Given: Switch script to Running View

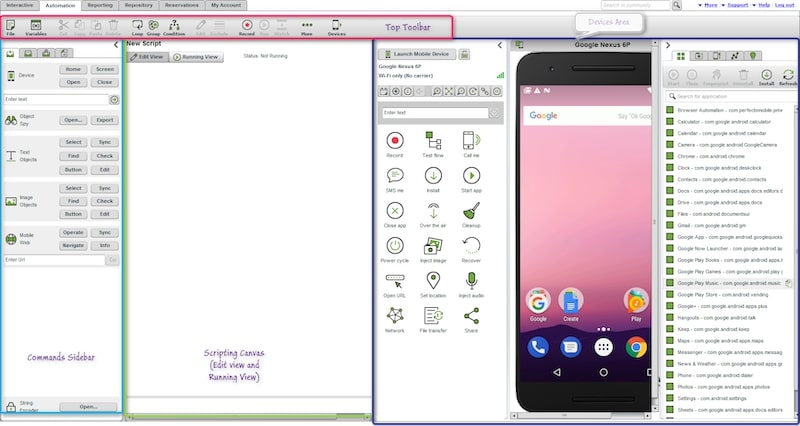Looking at the screenshot, I should pyautogui.click(x=196, y=57).
